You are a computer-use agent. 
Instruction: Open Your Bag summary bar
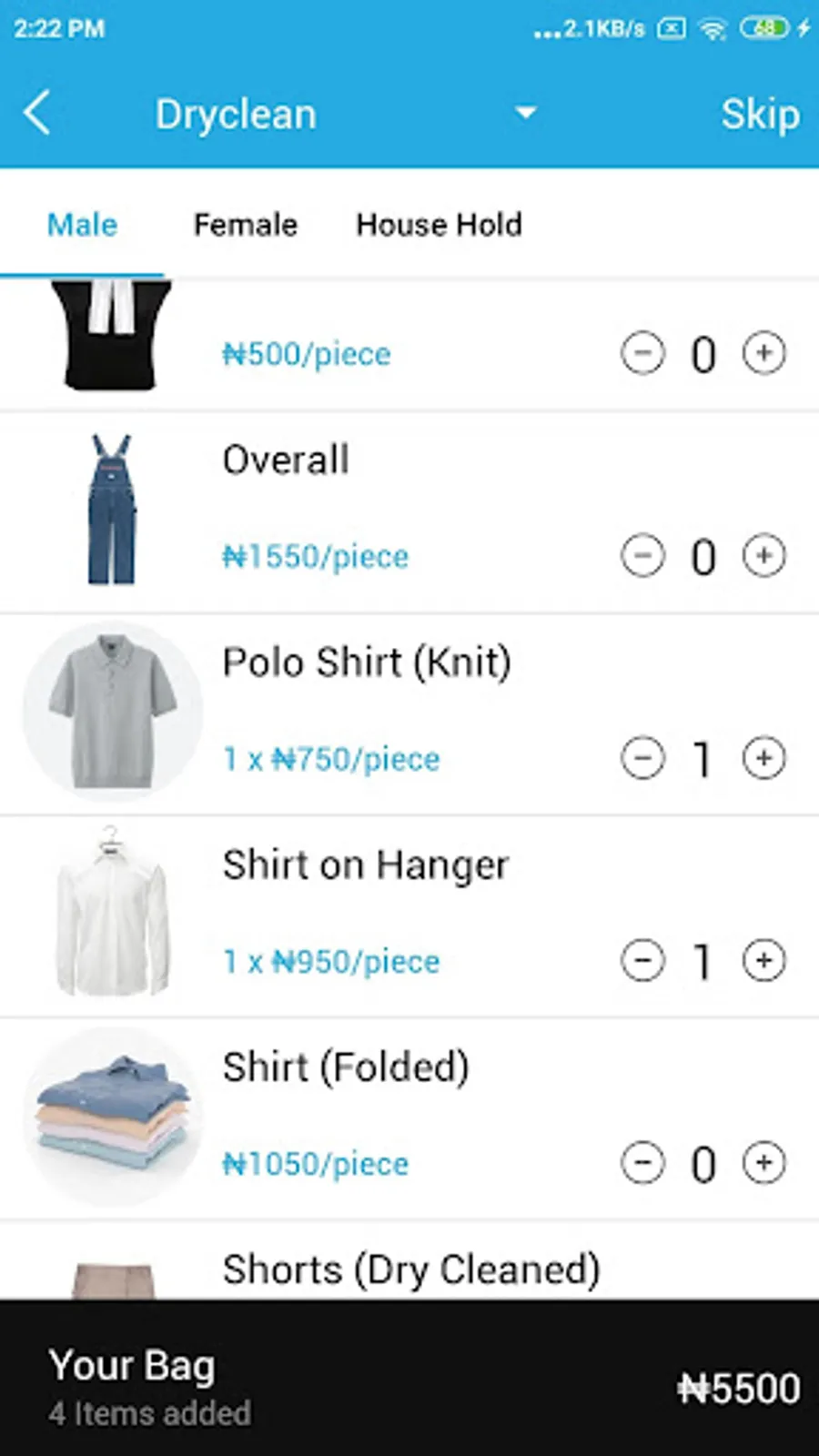(409, 1378)
